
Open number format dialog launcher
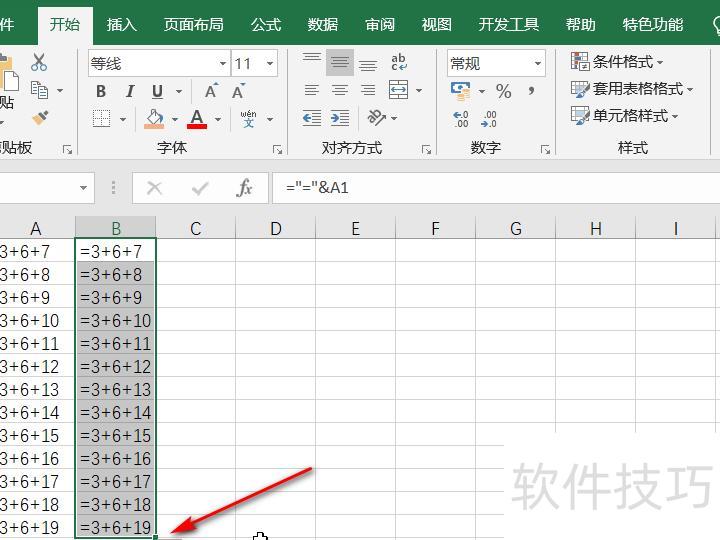546,149
